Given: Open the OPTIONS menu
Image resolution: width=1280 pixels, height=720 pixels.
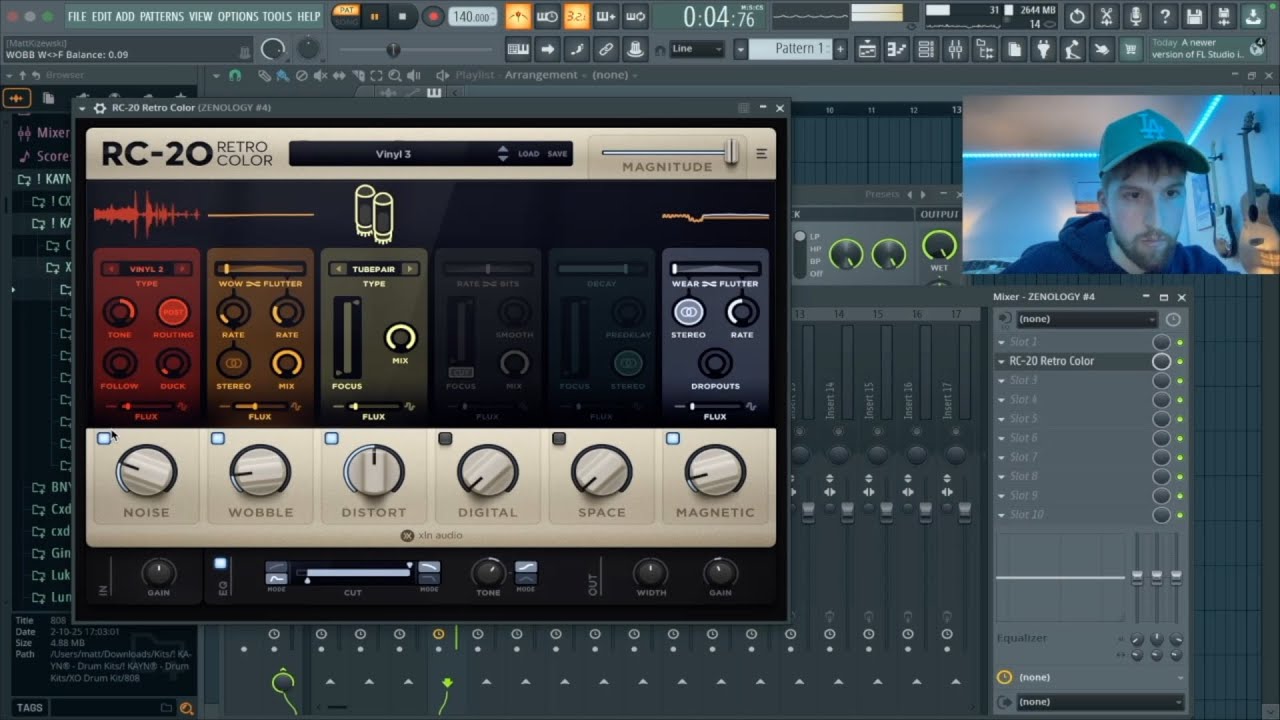Looking at the screenshot, I should [237, 16].
